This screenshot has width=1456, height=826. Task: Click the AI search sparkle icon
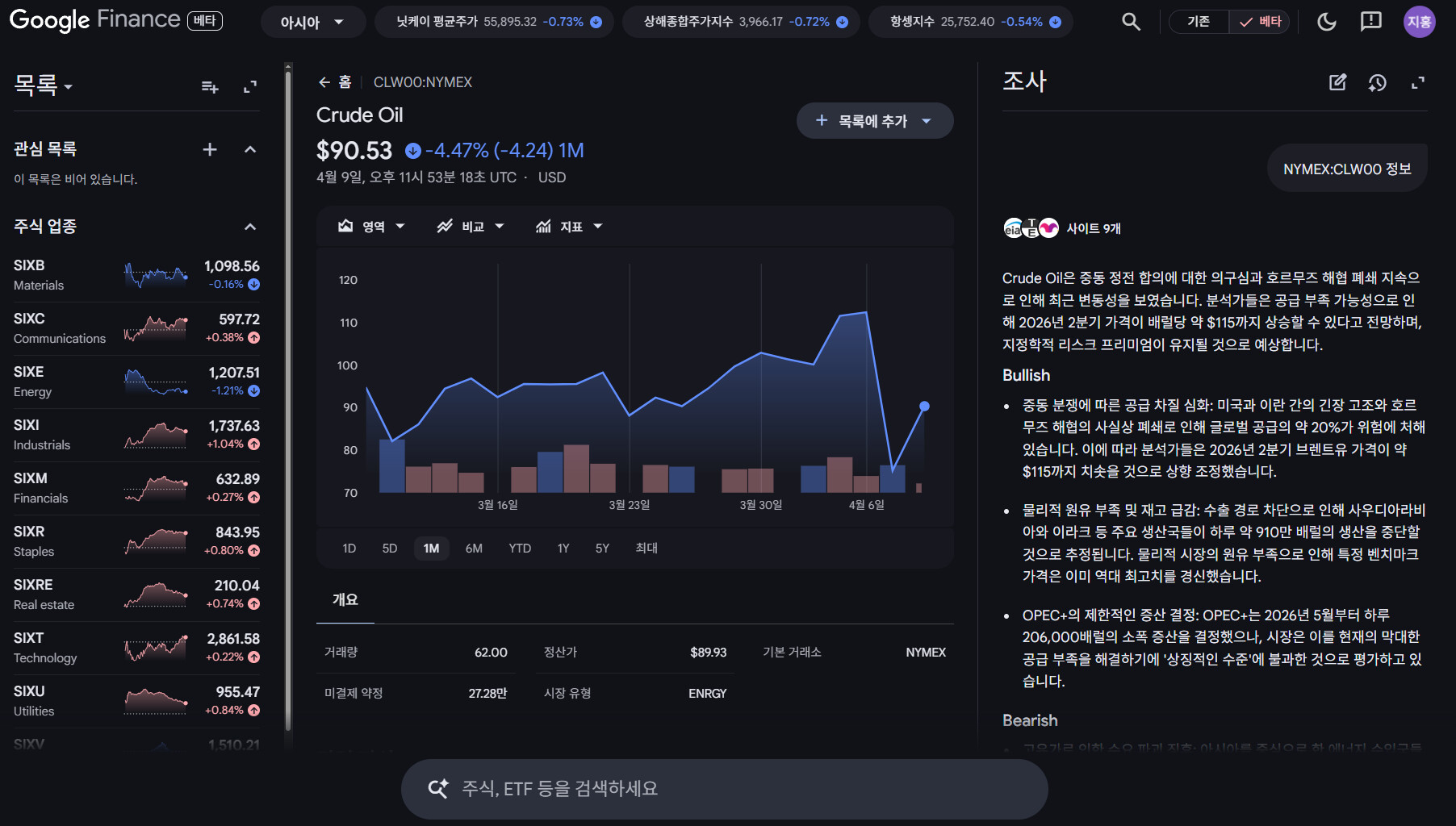click(438, 788)
